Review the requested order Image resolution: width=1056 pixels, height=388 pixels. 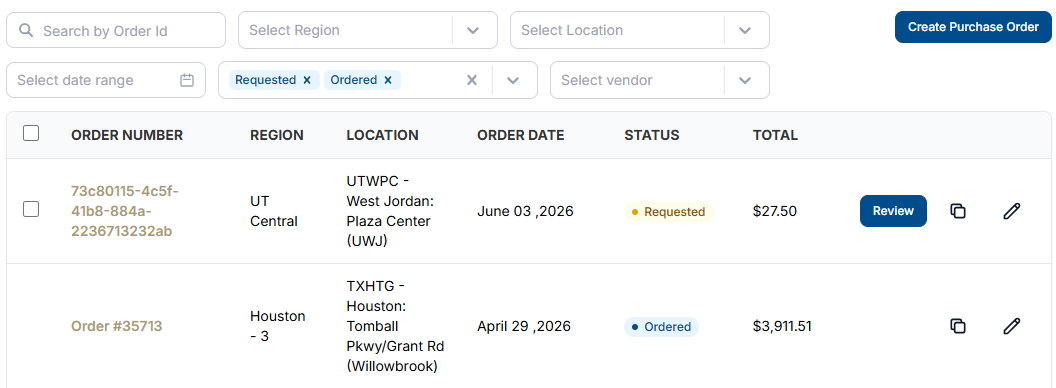coord(893,211)
